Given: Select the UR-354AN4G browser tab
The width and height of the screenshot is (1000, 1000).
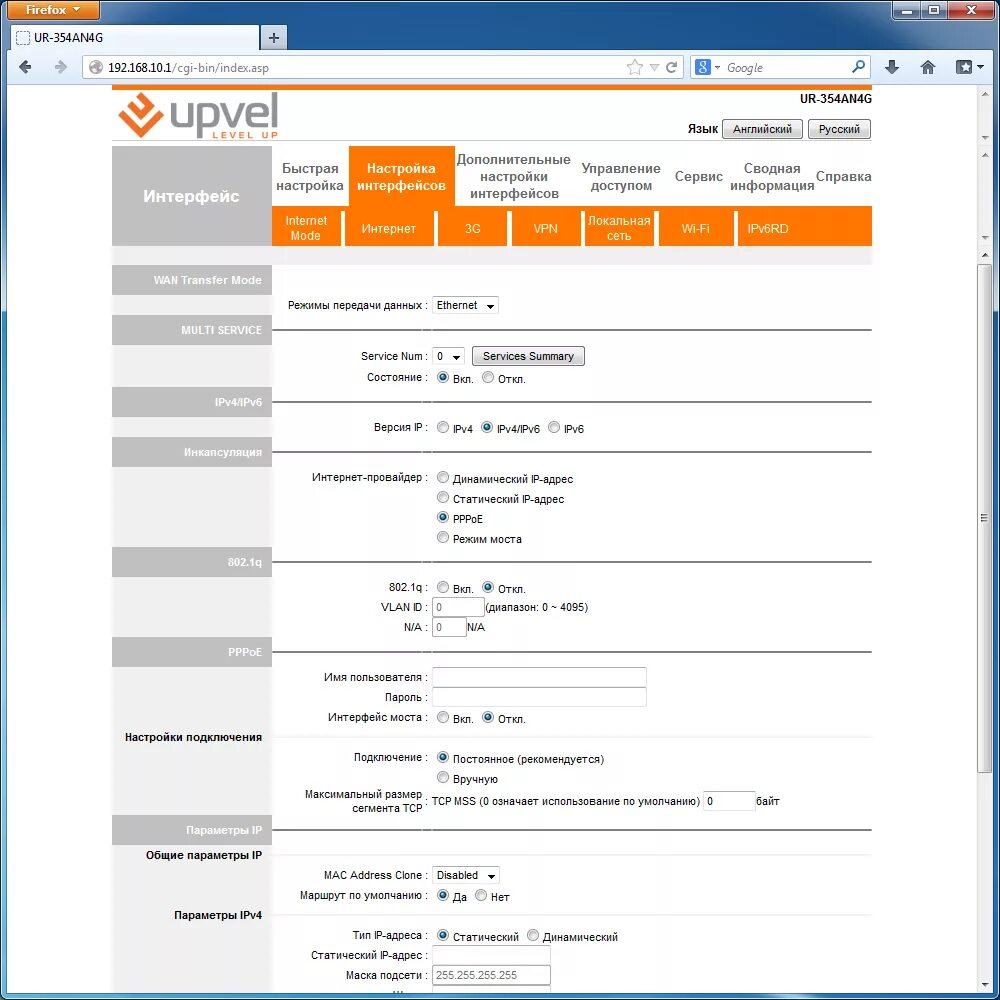Looking at the screenshot, I should click(135, 38).
